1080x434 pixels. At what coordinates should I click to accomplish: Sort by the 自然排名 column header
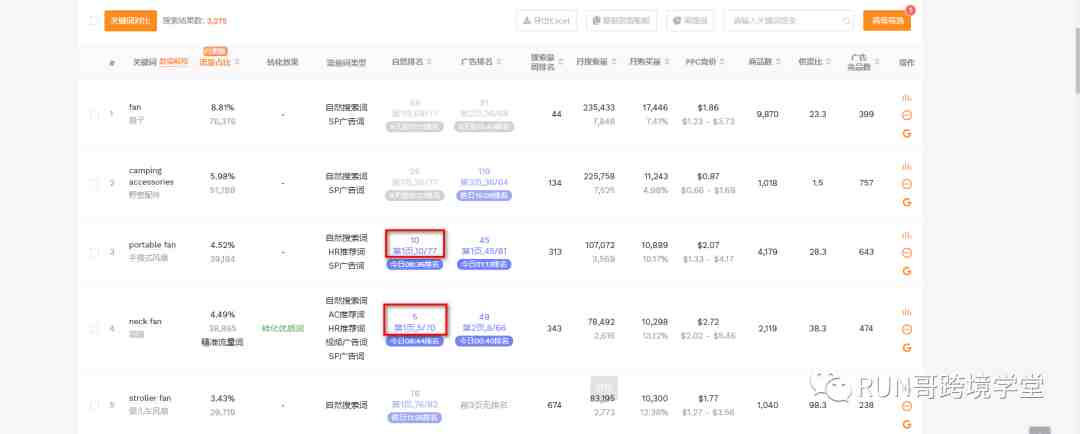pyautogui.click(x=414, y=62)
